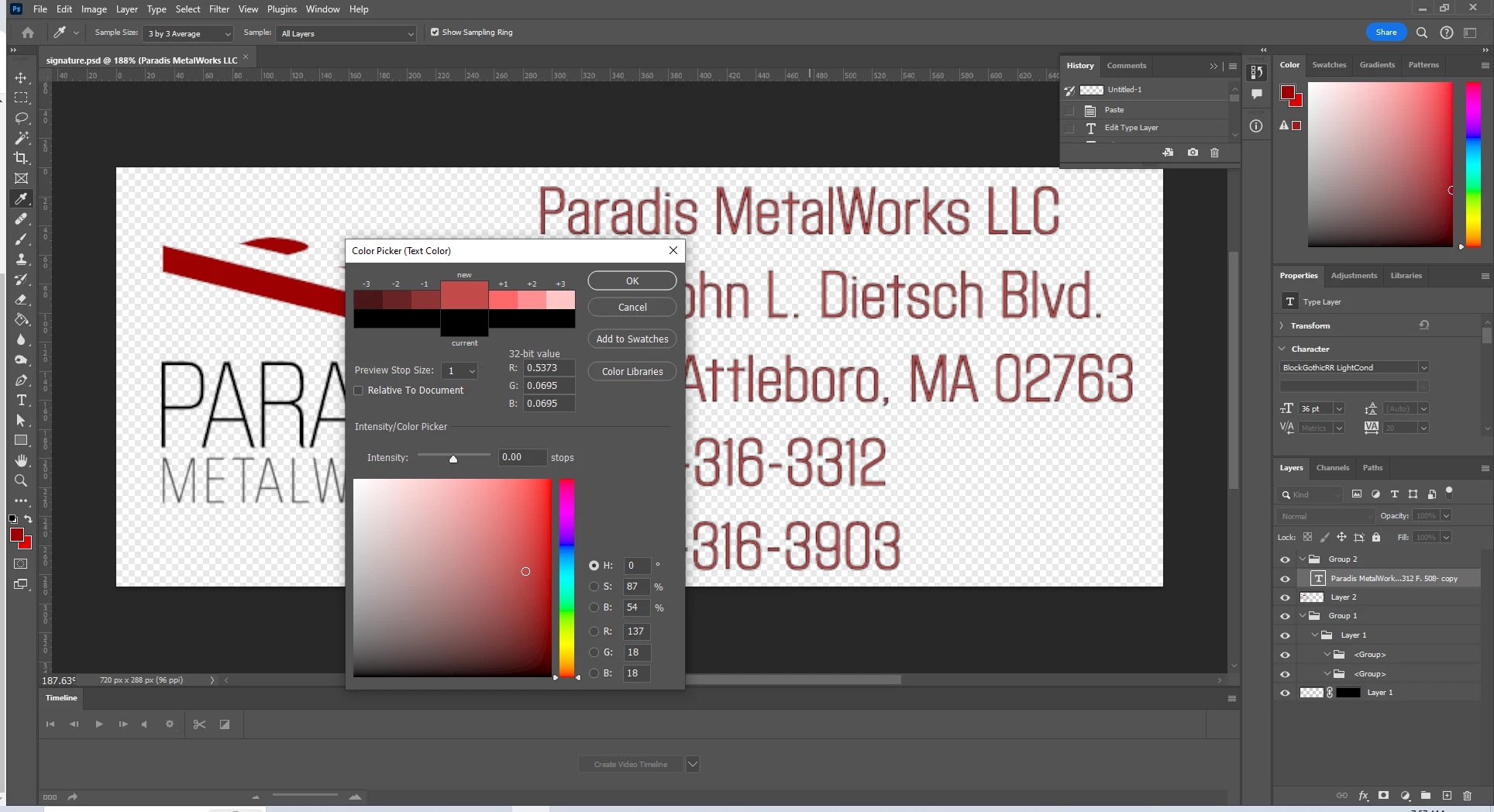This screenshot has width=1494, height=812.
Task: Hide the Layer 2 layer
Action: pyautogui.click(x=1285, y=597)
